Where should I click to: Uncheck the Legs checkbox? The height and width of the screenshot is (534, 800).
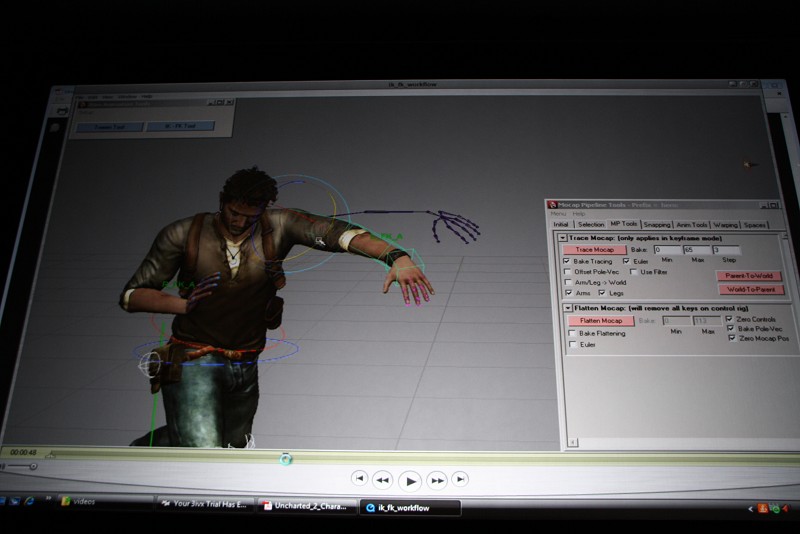(x=602, y=293)
